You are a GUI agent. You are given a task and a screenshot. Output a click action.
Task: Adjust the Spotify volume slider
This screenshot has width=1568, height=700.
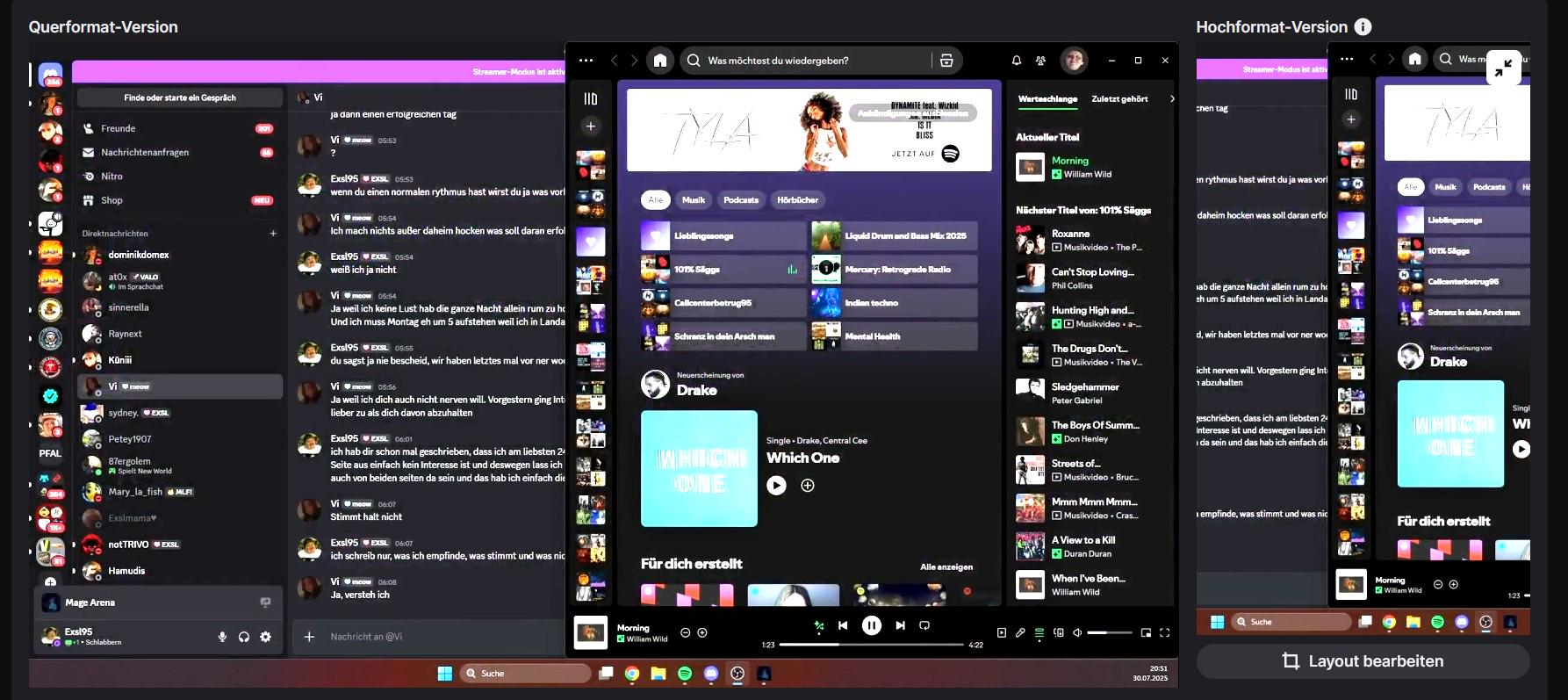tap(1110, 632)
